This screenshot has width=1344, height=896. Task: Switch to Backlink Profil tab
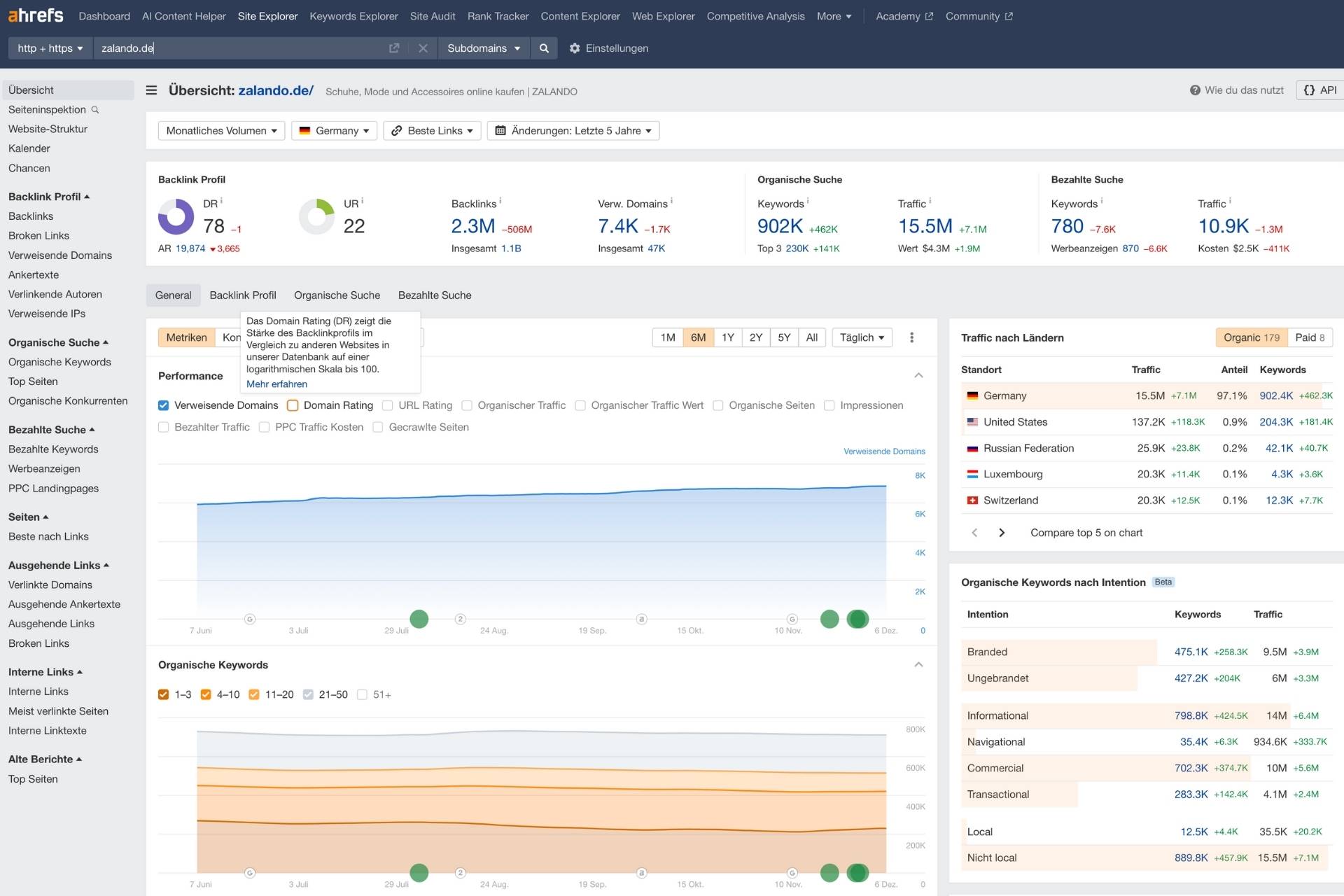click(x=243, y=295)
